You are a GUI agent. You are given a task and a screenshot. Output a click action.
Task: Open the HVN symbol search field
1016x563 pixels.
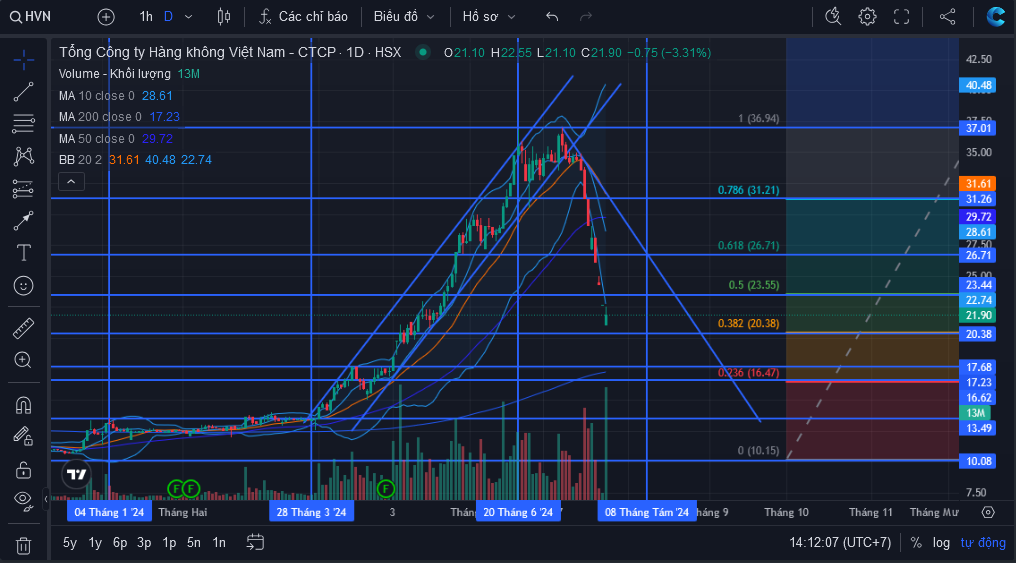[x=30, y=17]
